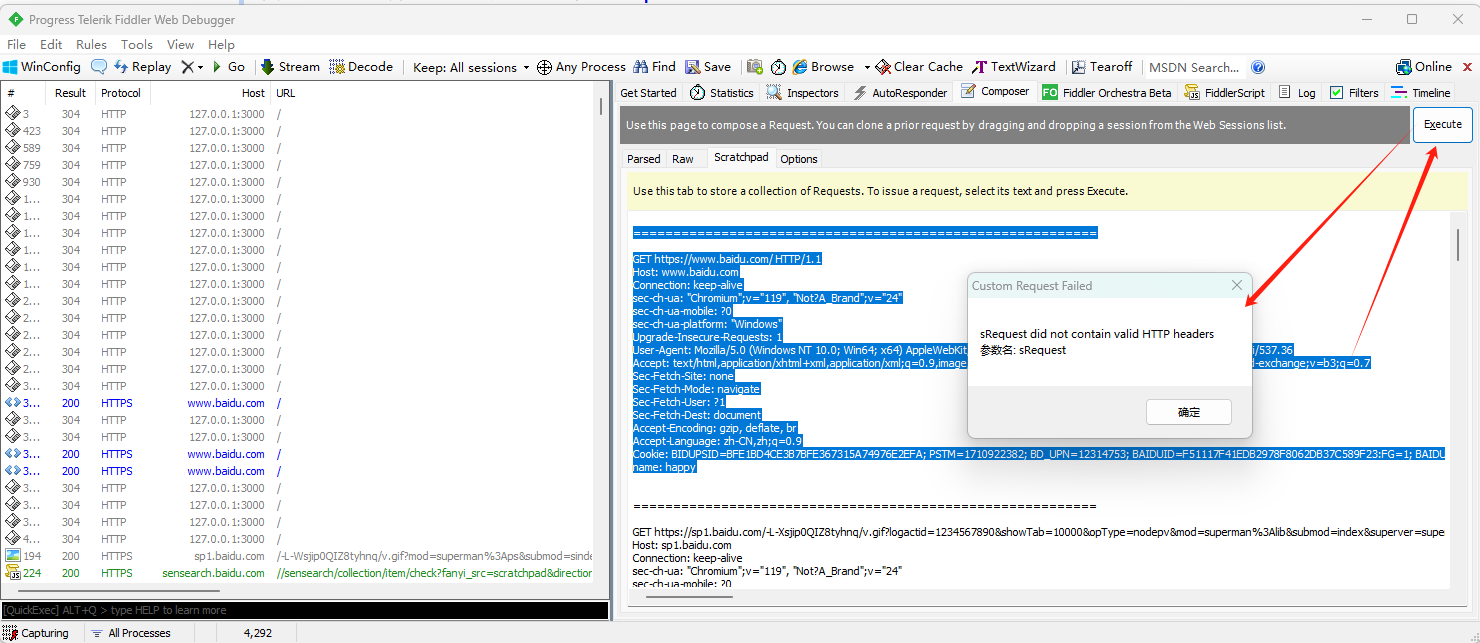Open the File menu

[x=16, y=44]
